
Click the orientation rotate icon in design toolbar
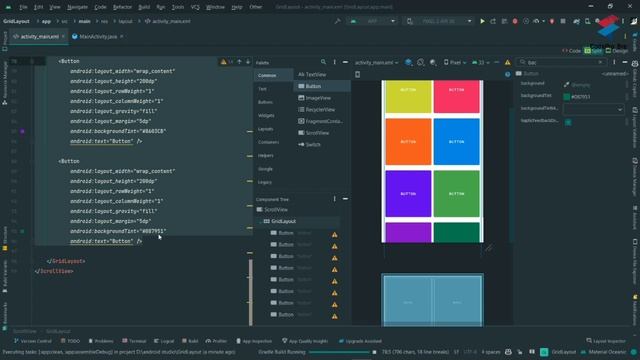421,62
